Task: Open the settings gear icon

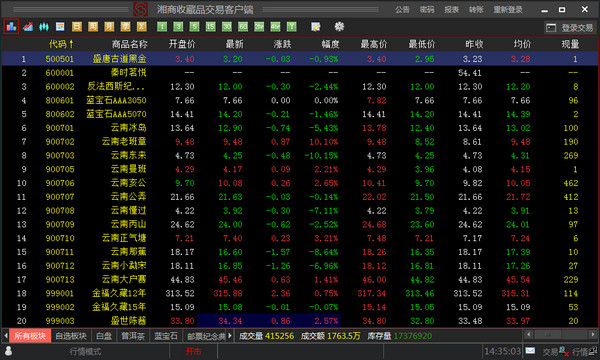Action: pyautogui.click(x=339, y=26)
